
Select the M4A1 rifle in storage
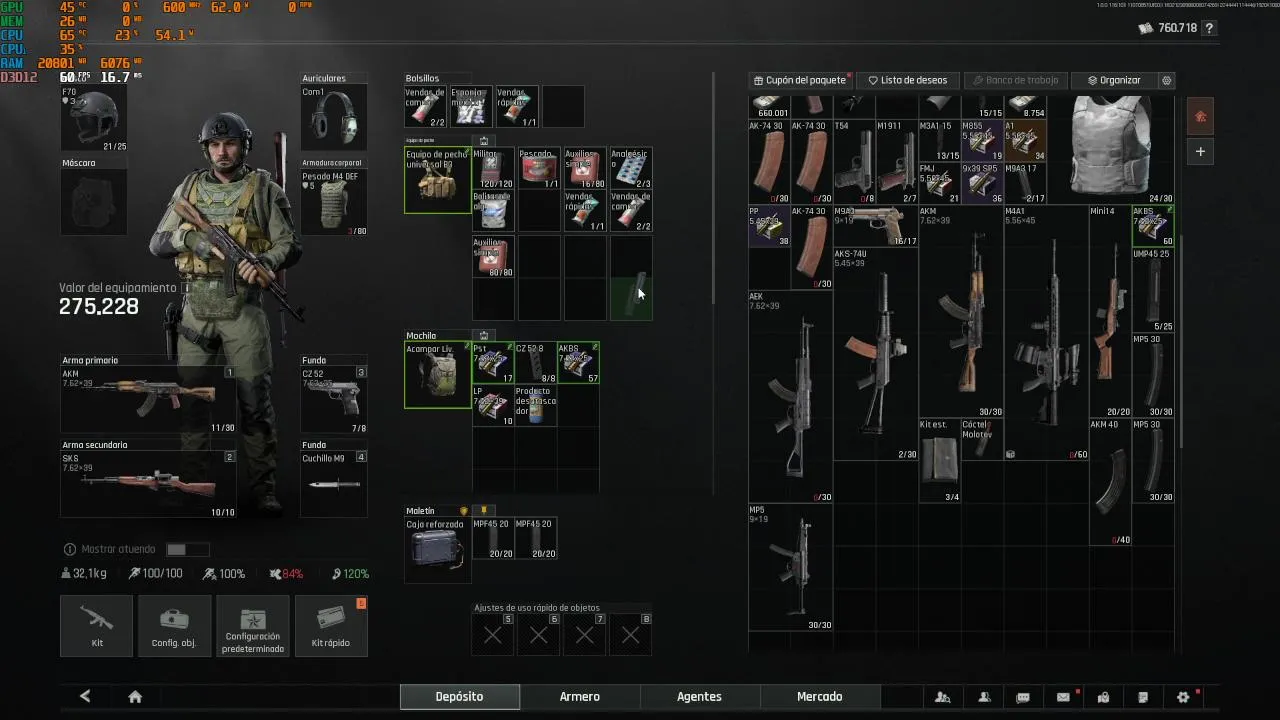1046,333
